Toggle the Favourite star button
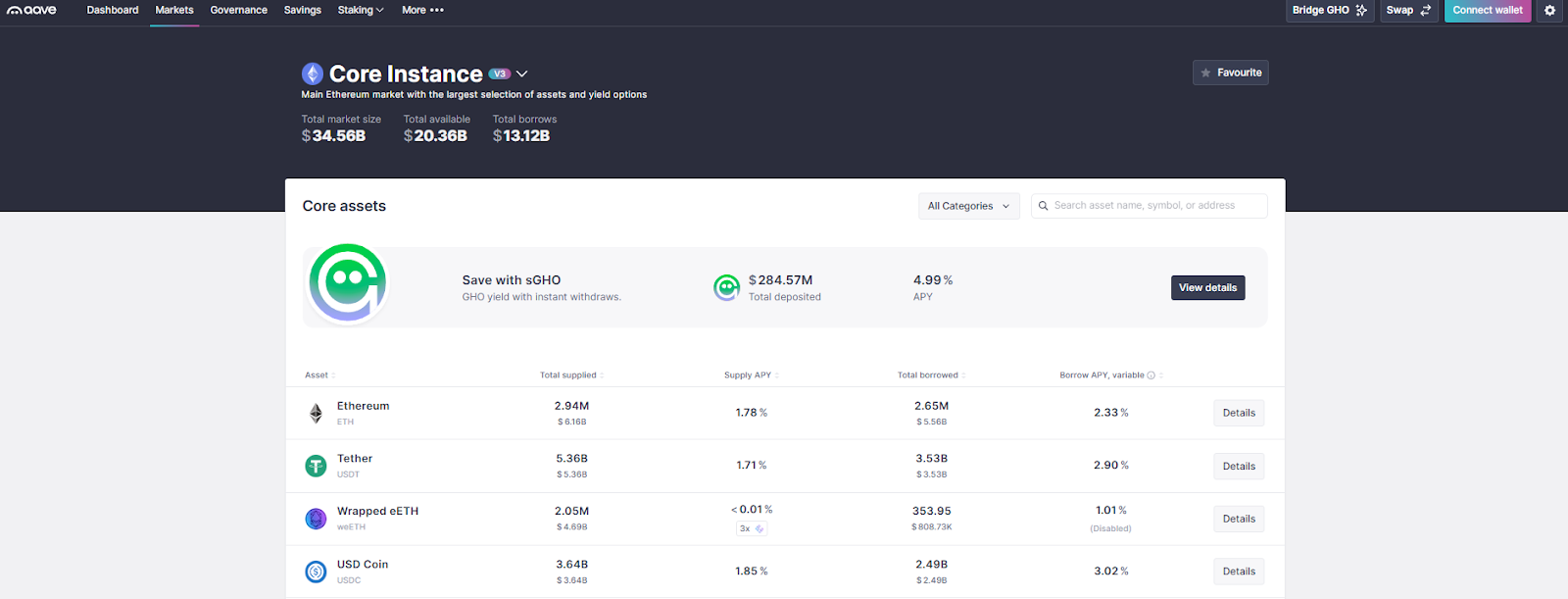 pos(1231,73)
